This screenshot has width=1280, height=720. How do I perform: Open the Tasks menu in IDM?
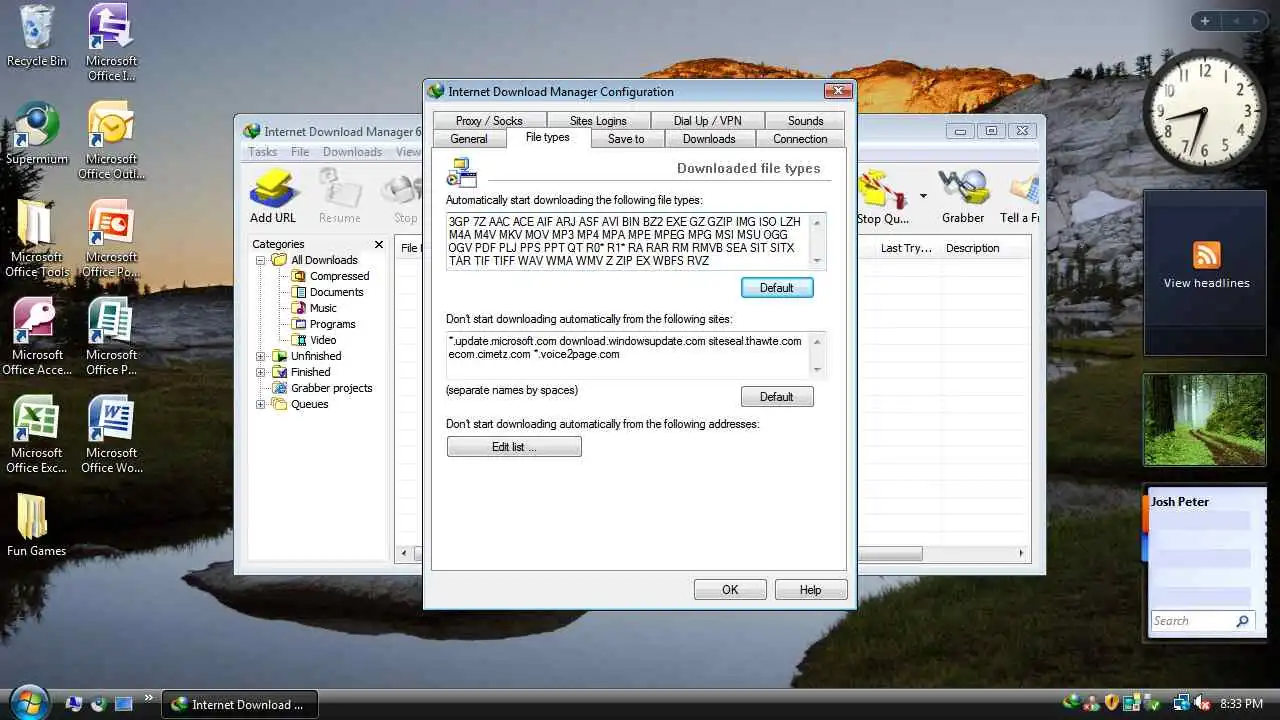tap(263, 152)
